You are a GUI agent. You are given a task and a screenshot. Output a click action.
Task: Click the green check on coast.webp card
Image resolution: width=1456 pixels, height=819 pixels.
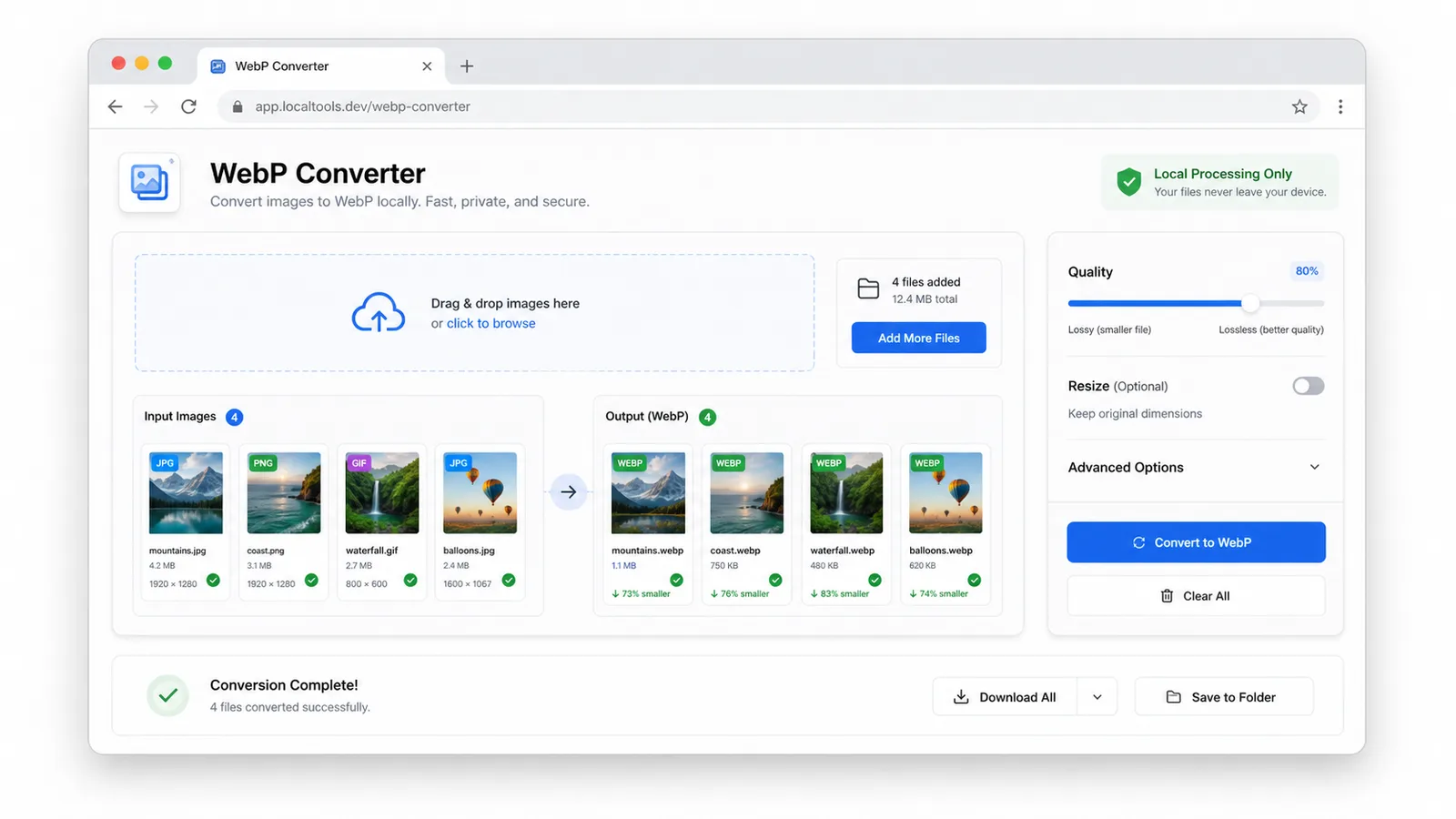pos(775,580)
